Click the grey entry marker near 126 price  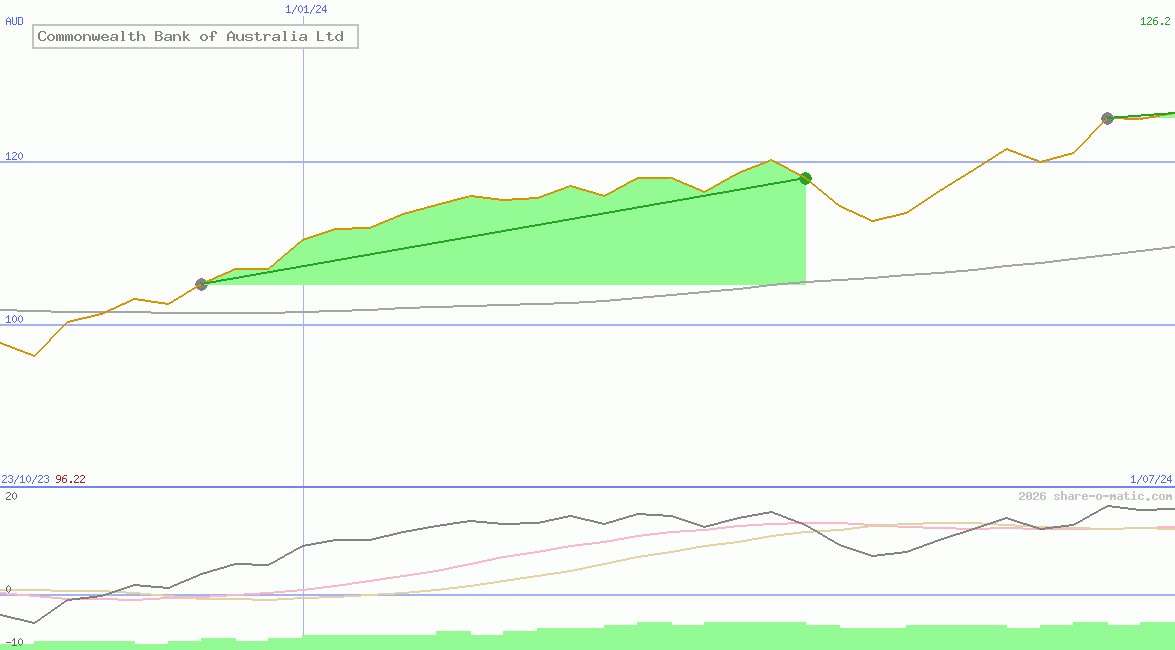[1108, 118]
